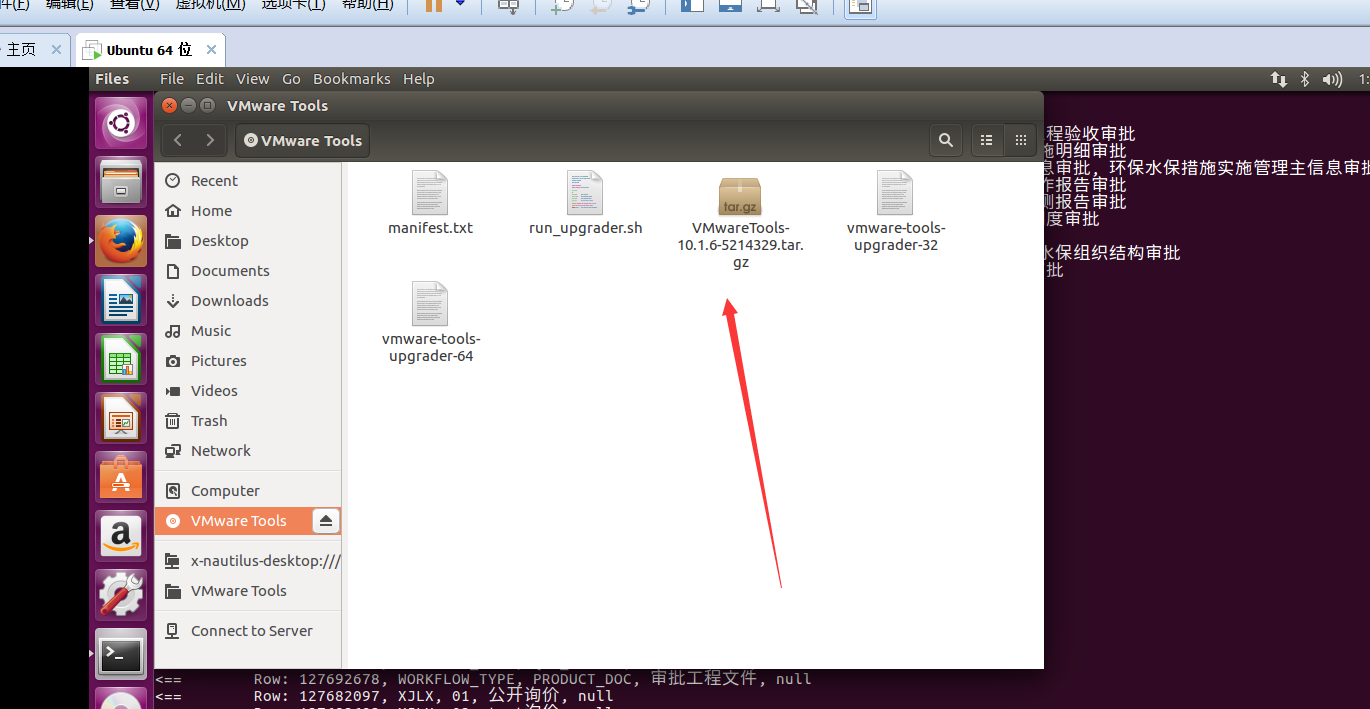Open LibreOffice Calc from the launcher
The height and width of the screenshot is (709, 1370).
tap(121, 359)
